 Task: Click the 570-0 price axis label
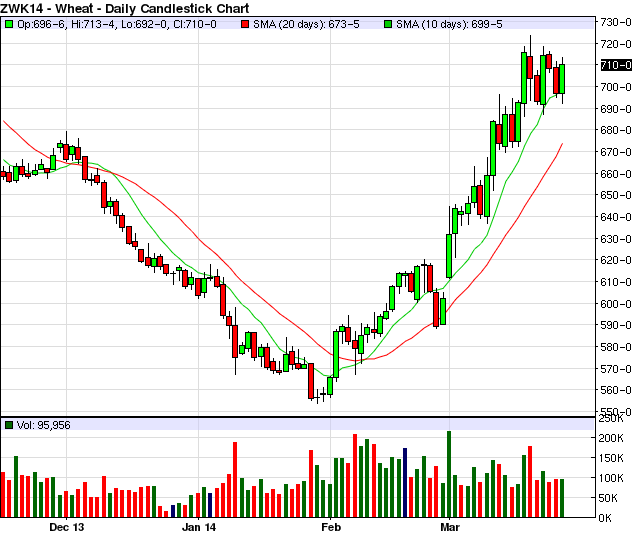(x=616, y=369)
